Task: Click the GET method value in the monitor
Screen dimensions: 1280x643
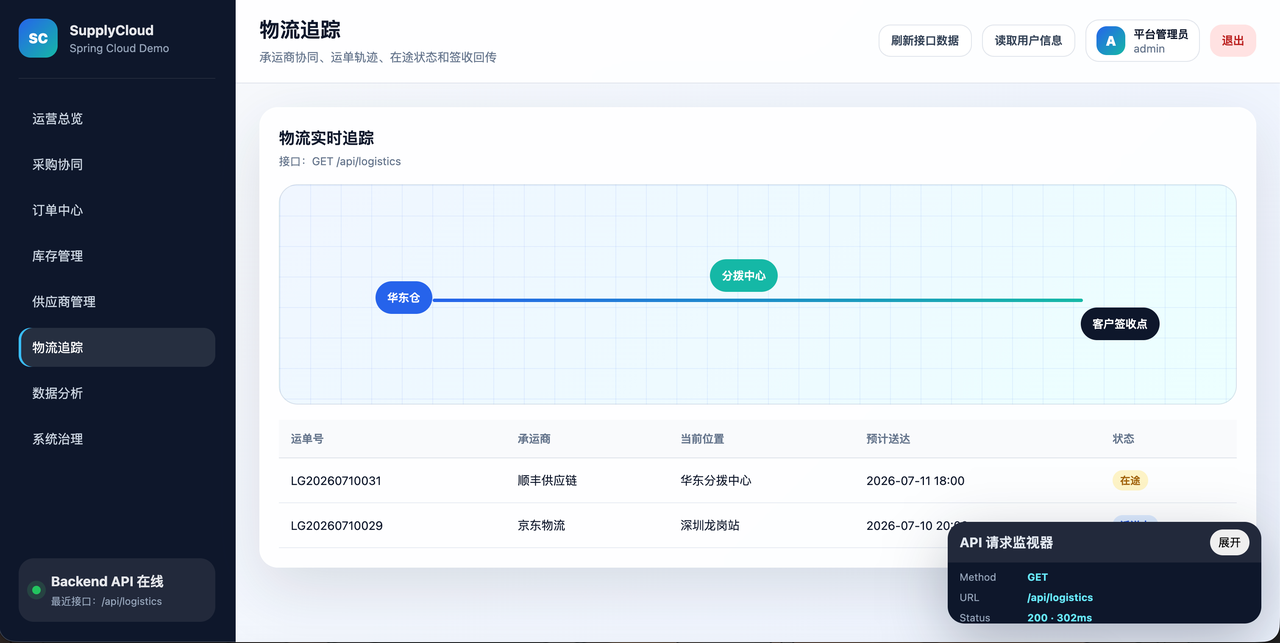Action: click(x=1037, y=577)
